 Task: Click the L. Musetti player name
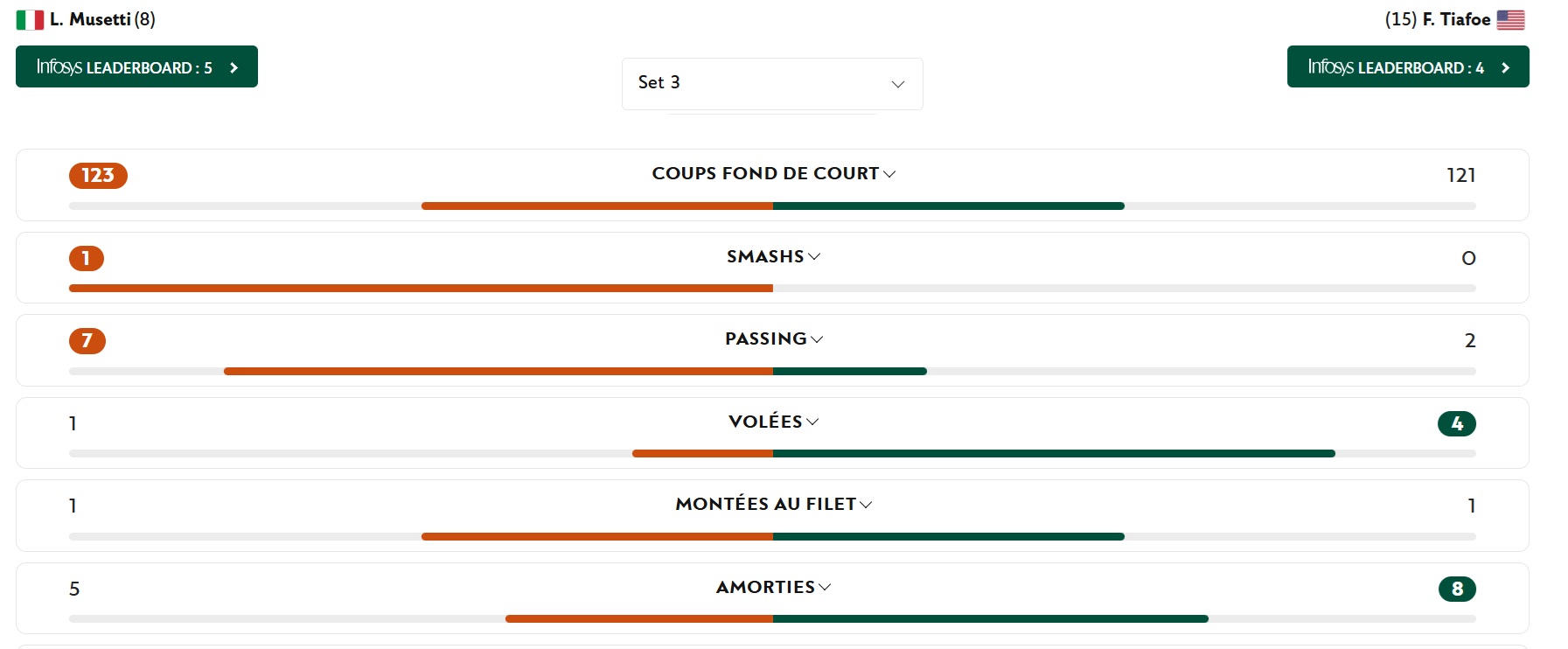tap(90, 19)
